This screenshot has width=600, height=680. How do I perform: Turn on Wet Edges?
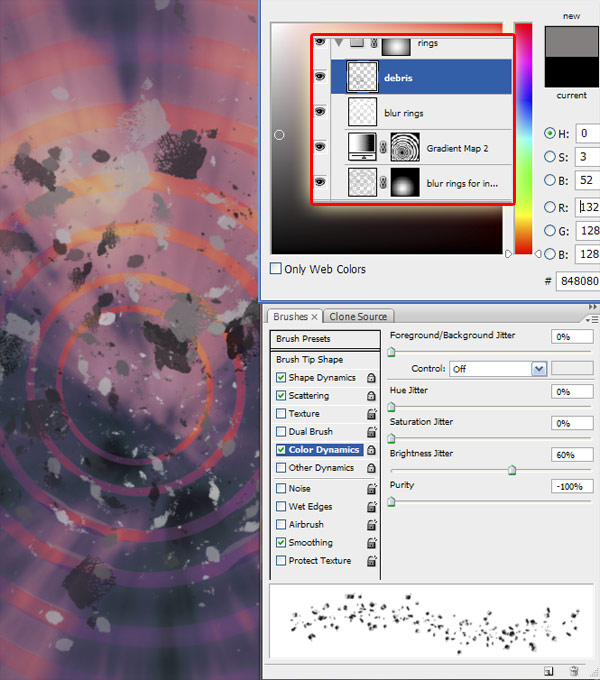(x=281, y=507)
